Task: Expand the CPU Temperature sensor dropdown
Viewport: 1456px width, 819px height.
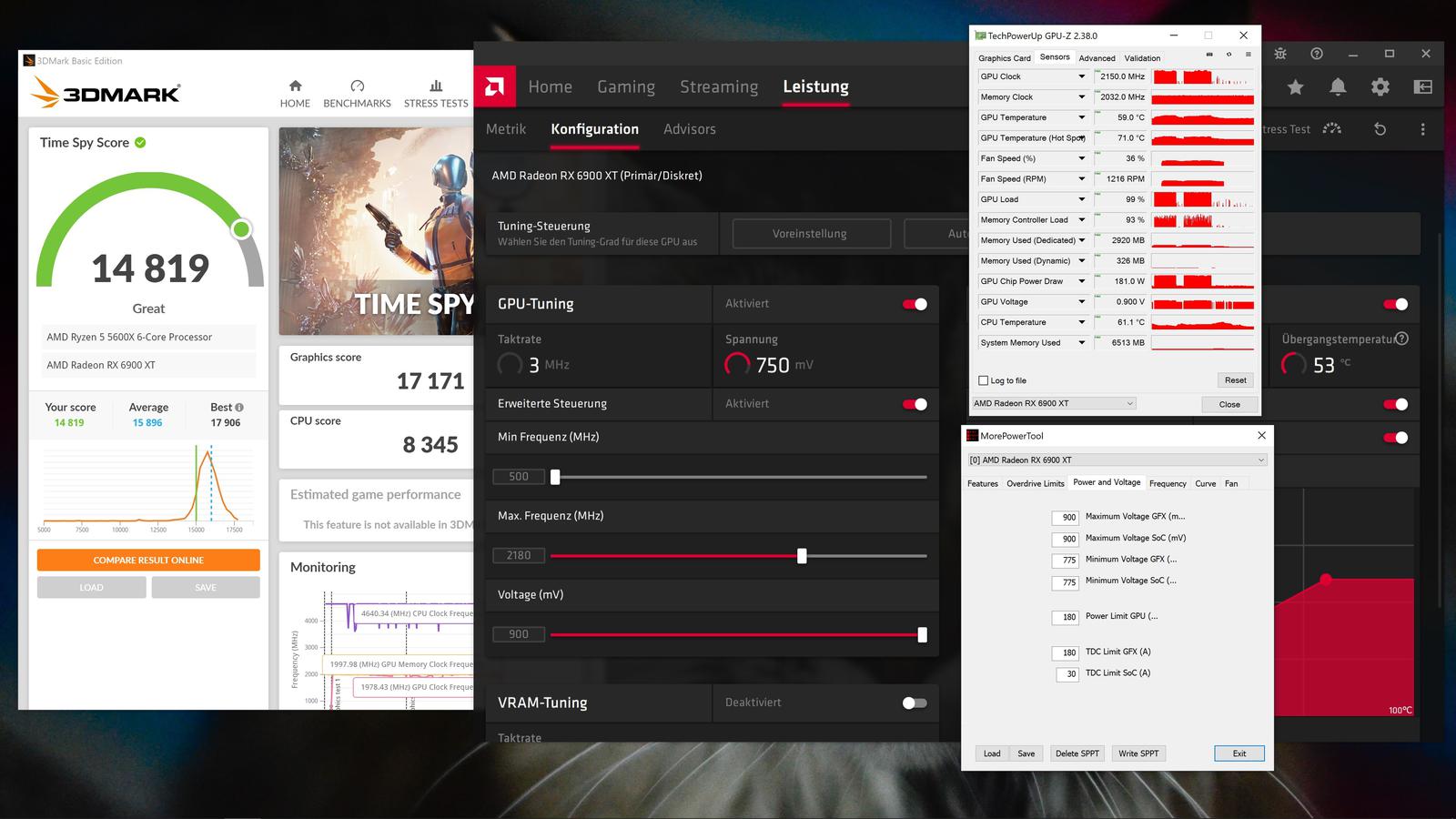Action: pos(1082,322)
